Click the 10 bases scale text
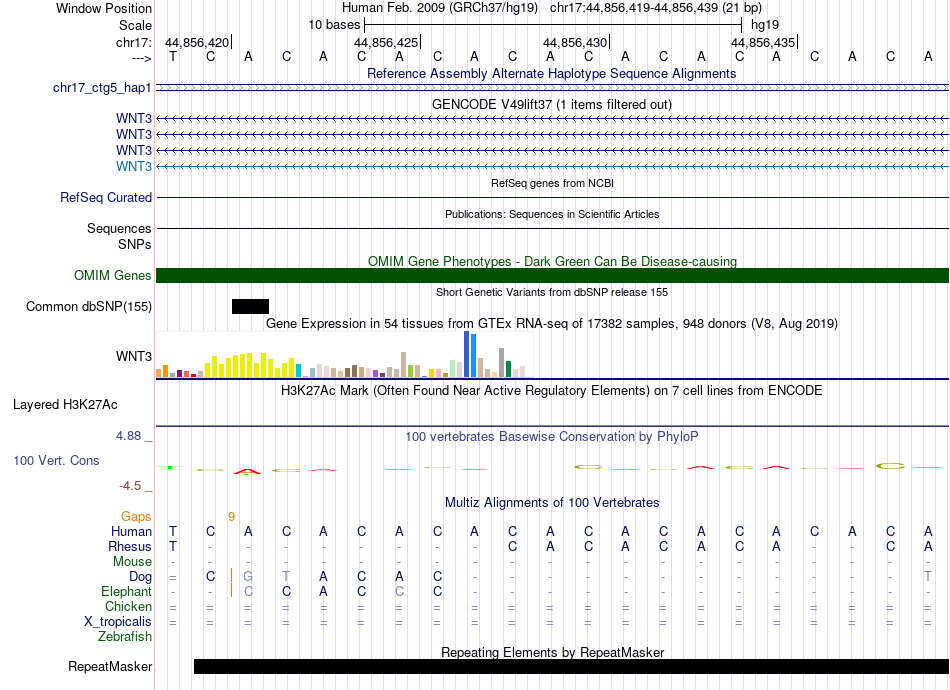 point(334,25)
